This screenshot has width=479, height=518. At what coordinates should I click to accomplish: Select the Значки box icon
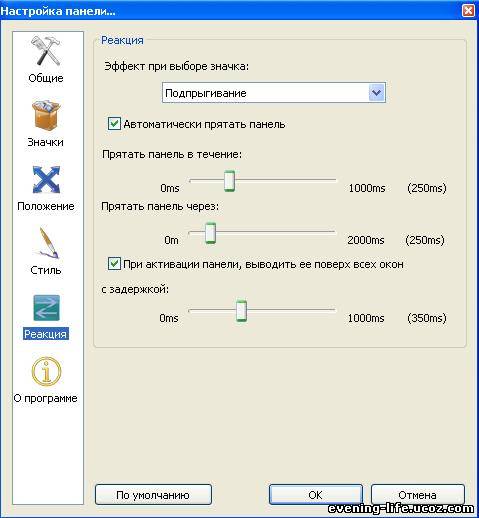(46, 115)
